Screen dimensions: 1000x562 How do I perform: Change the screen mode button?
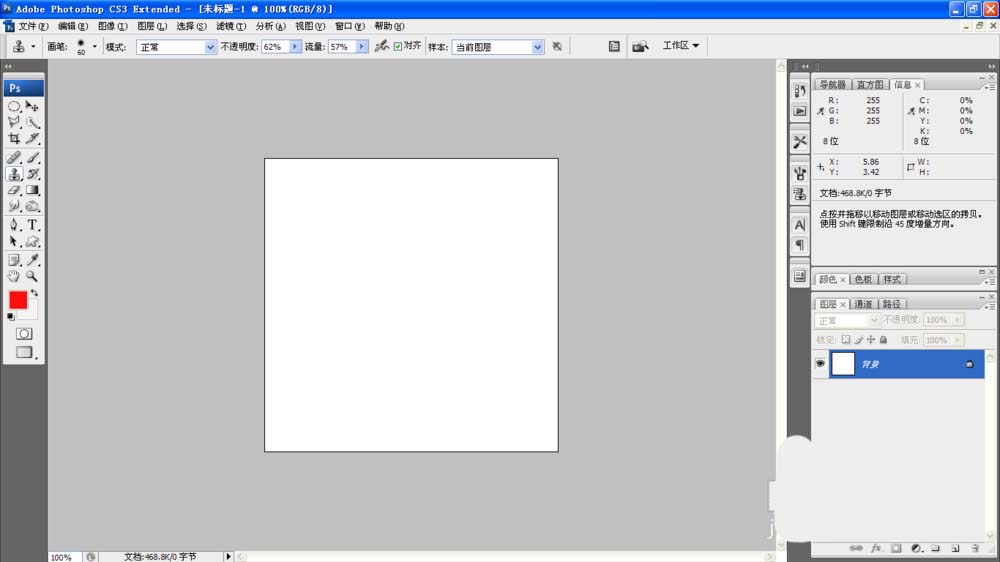coord(24,352)
